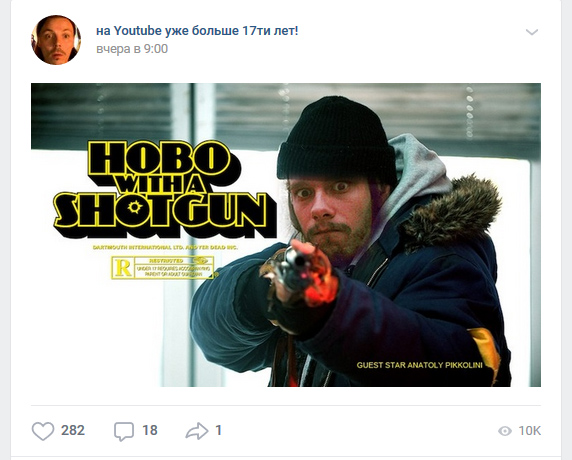The width and height of the screenshot is (572, 460).
Task: Click the eye views icon
Action: [505, 431]
